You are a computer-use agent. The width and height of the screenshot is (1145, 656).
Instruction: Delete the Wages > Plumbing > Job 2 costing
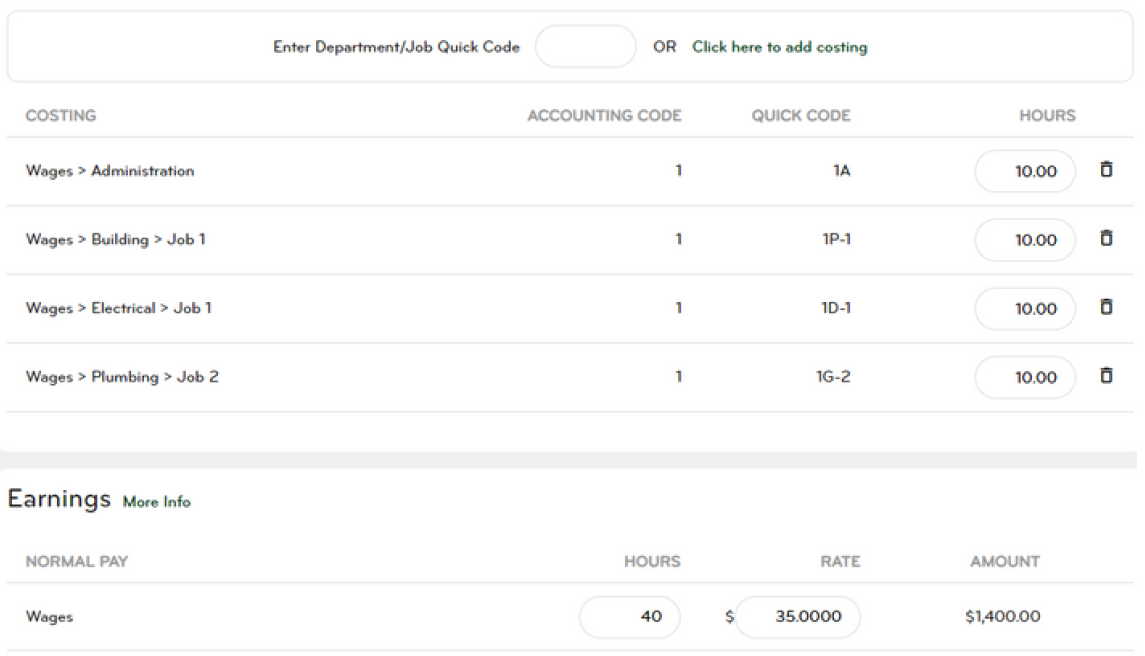coord(1106,377)
